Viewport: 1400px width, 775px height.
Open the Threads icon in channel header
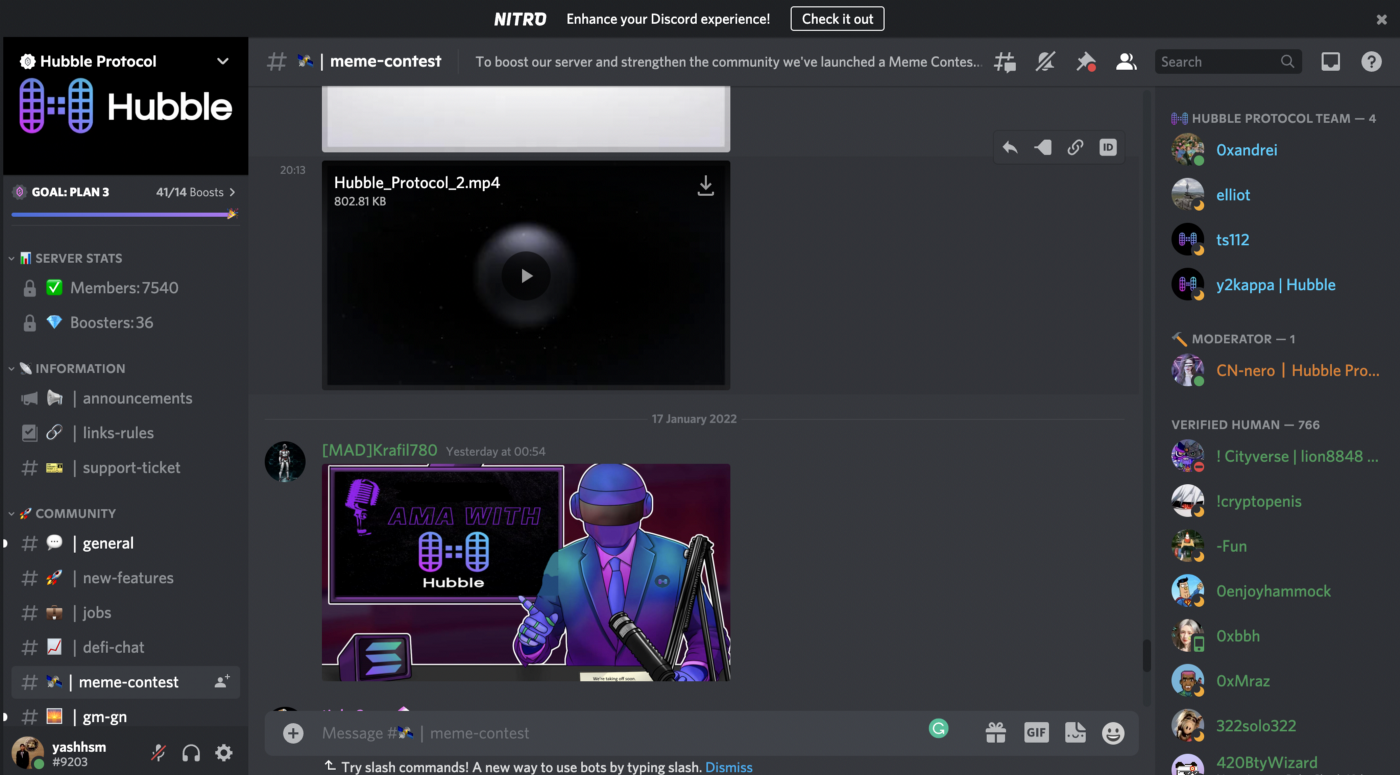(1005, 62)
